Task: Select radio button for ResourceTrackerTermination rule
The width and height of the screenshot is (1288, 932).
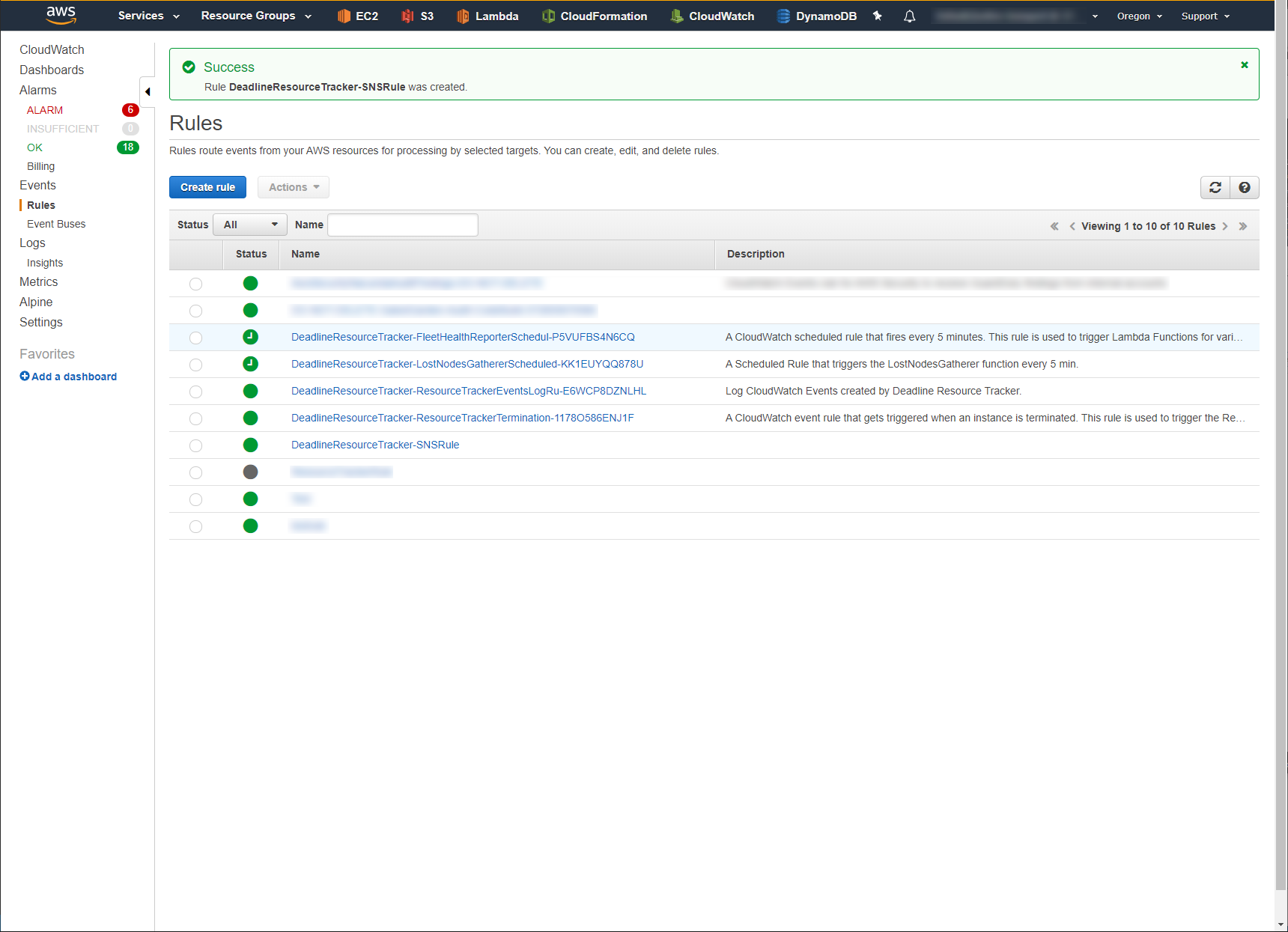Action: tap(195, 418)
